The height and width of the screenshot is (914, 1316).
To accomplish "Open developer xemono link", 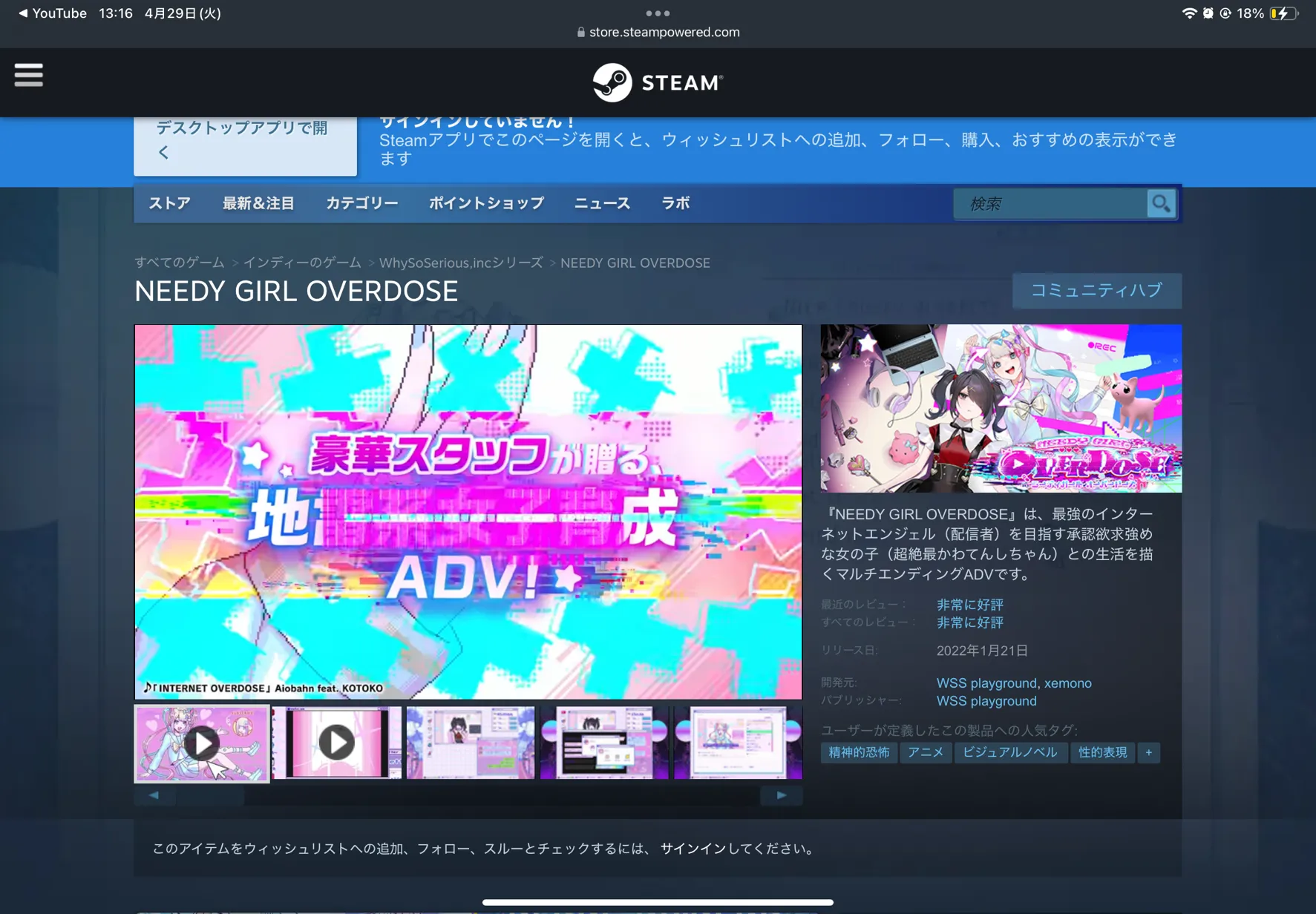I will pos(1068,683).
